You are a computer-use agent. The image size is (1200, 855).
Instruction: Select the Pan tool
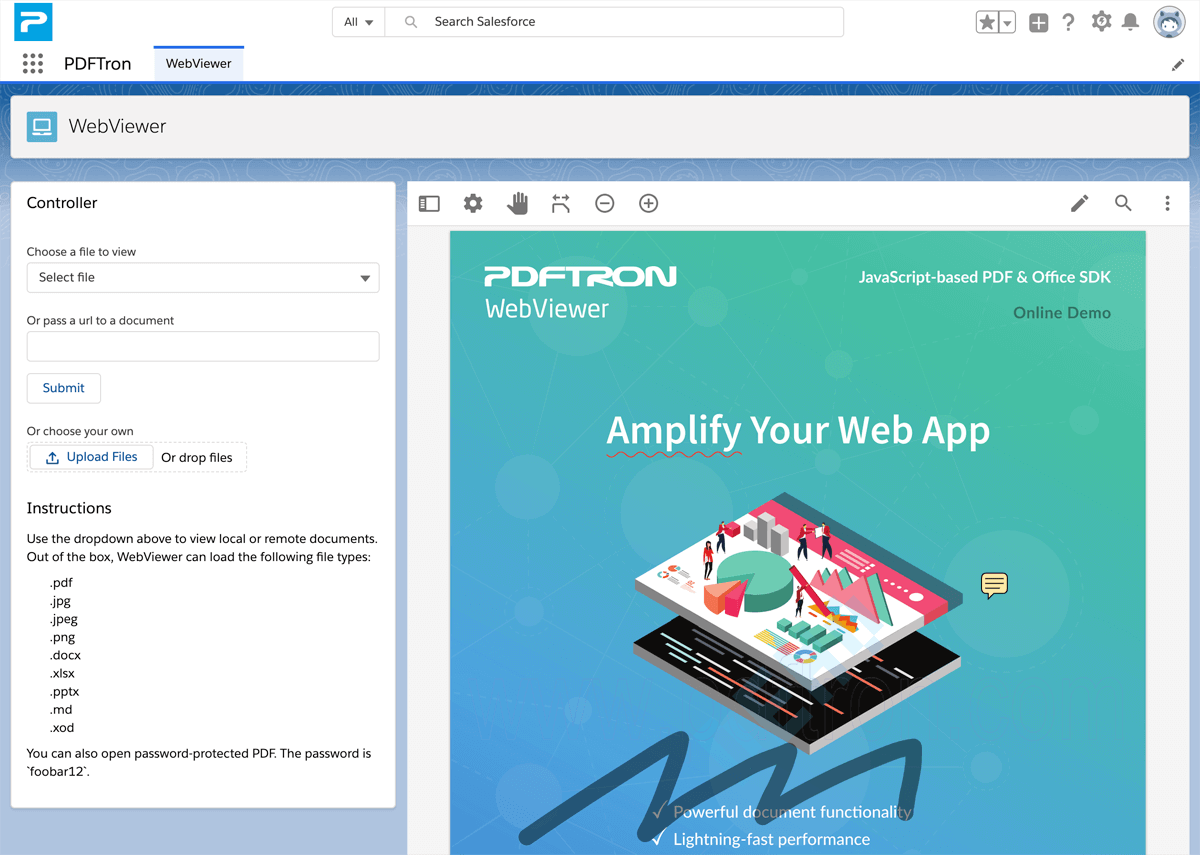pos(517,203)
